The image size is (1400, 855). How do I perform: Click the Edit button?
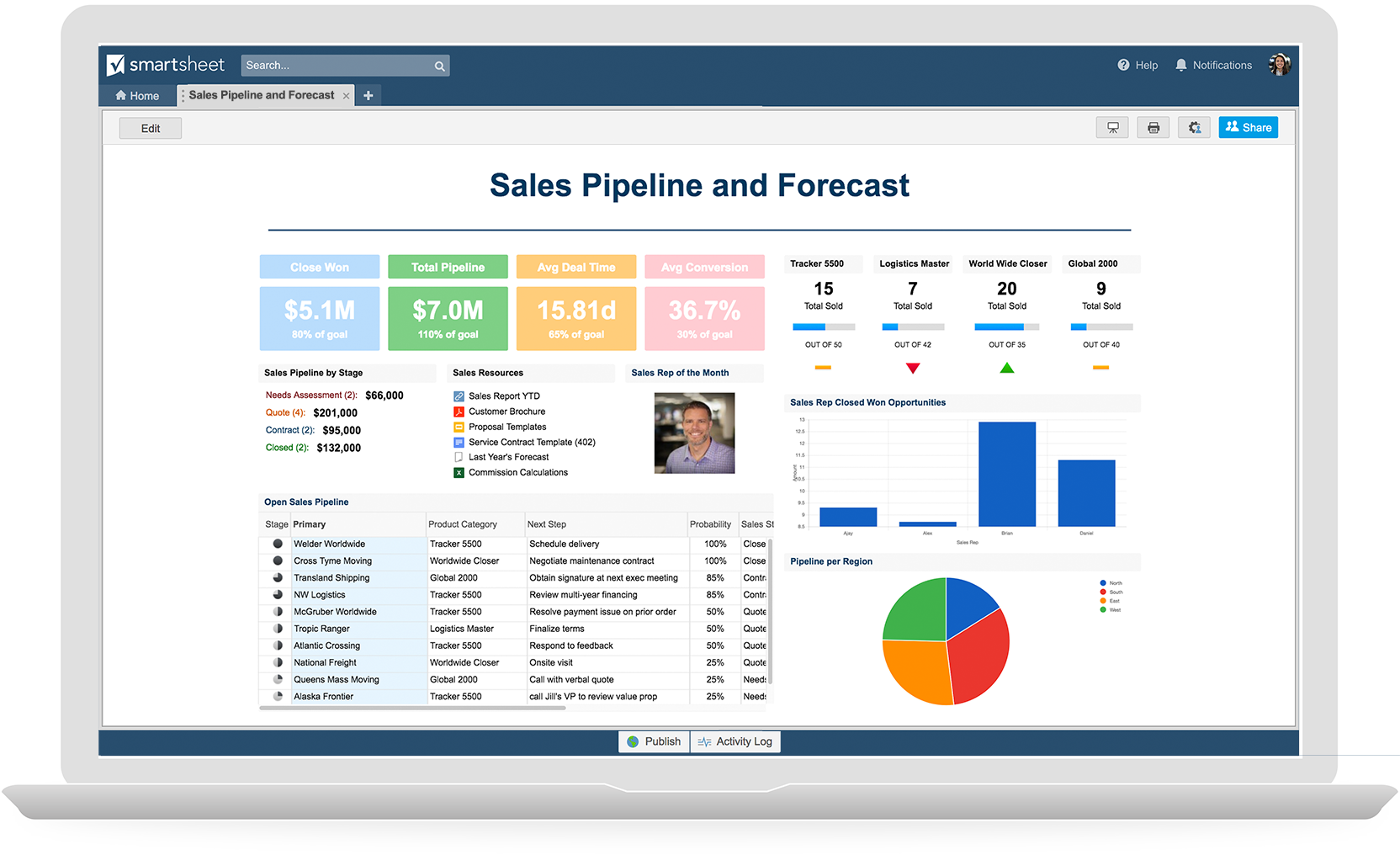pos(151,128)
